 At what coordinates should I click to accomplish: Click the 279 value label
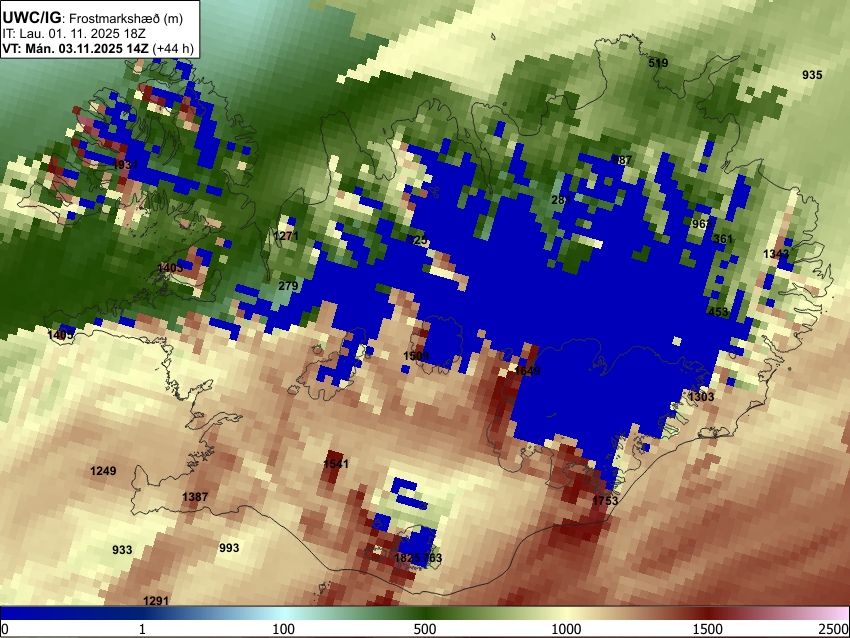288,286
